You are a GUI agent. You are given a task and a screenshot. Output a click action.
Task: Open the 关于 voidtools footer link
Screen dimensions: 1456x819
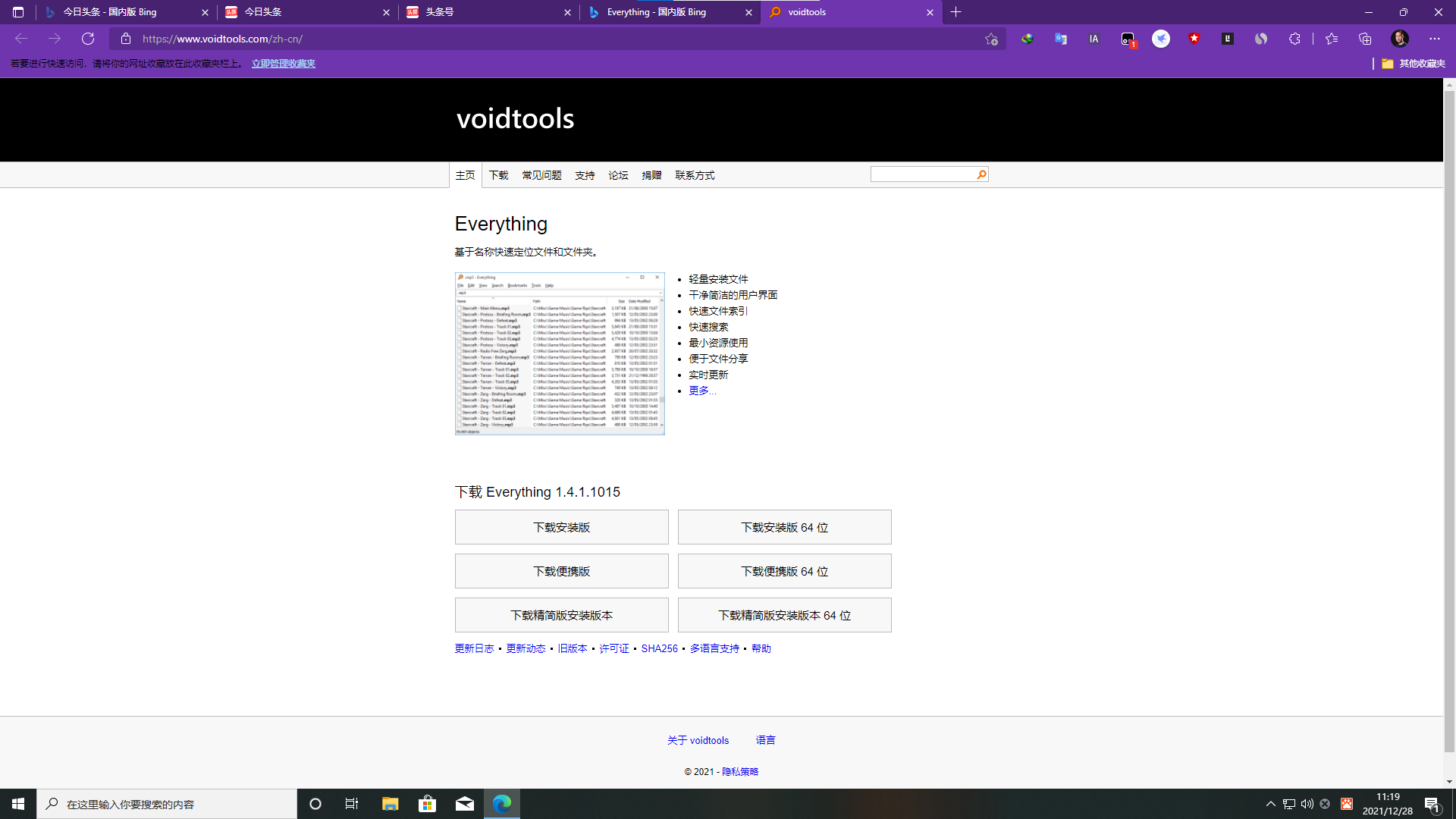coord(698,740)
